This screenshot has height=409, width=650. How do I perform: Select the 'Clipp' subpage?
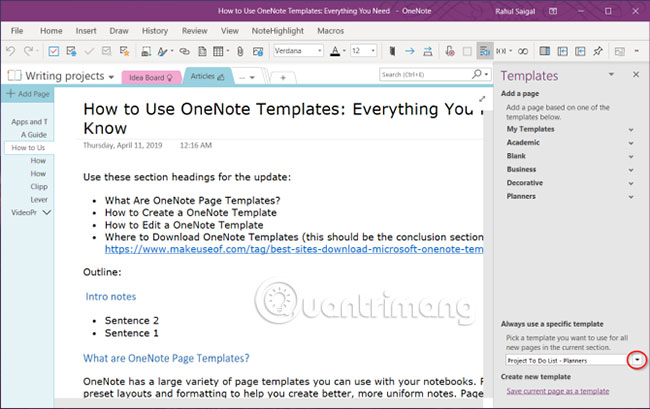[x=39, y=186]
